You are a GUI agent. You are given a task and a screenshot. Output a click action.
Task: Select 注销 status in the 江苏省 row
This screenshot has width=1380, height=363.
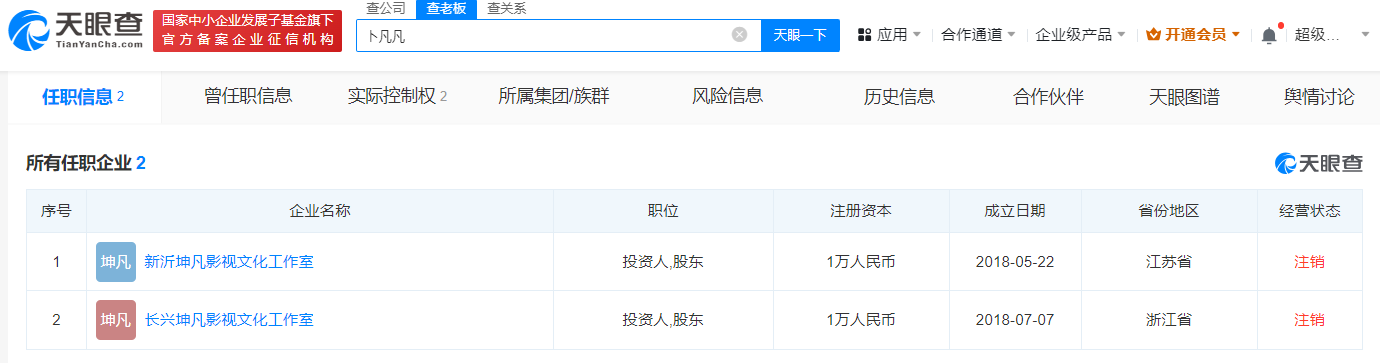coord(1310,262)
